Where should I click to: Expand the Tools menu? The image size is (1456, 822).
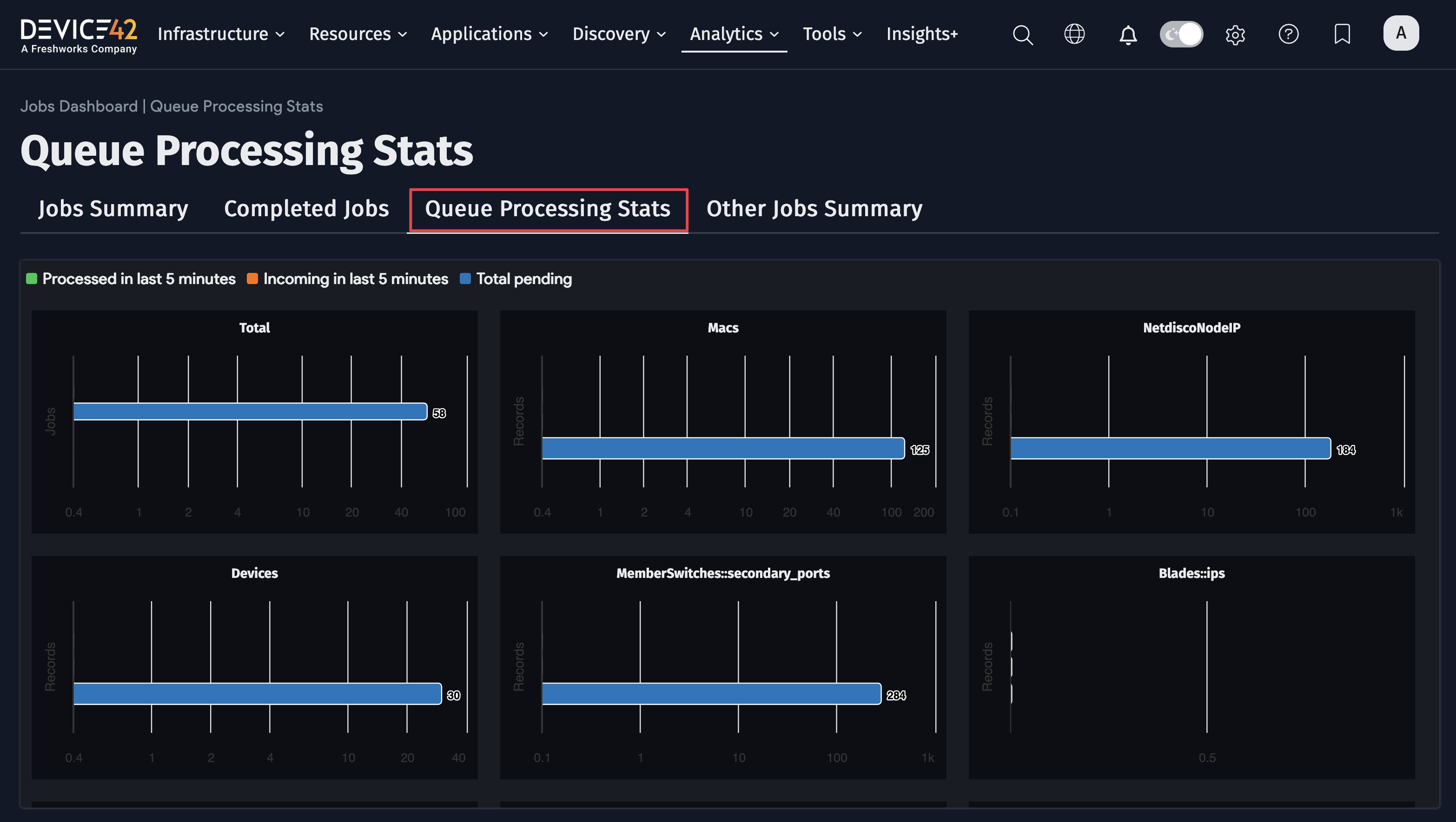[x=832, y=34]
